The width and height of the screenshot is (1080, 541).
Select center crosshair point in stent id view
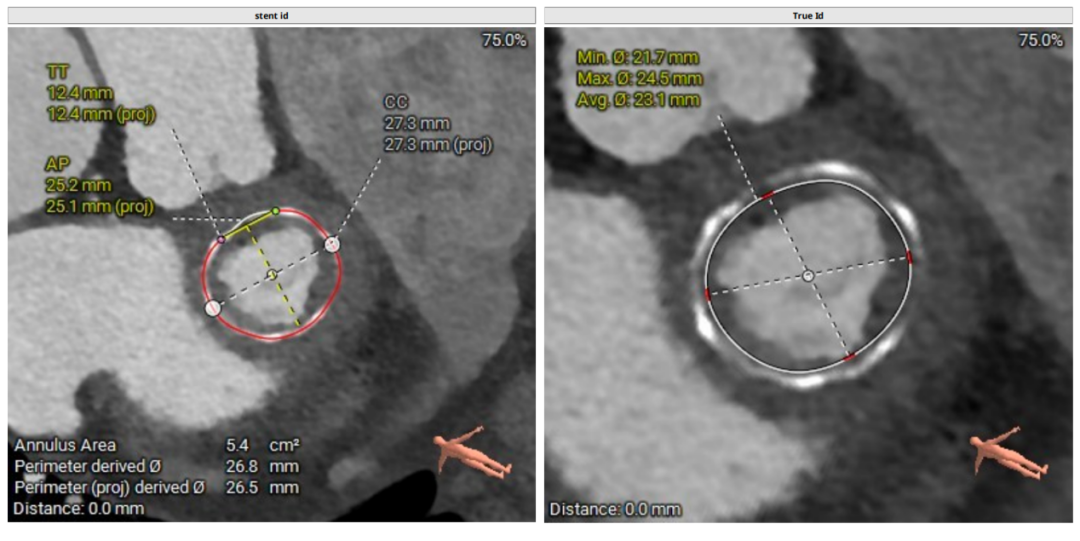click(271, 275)
